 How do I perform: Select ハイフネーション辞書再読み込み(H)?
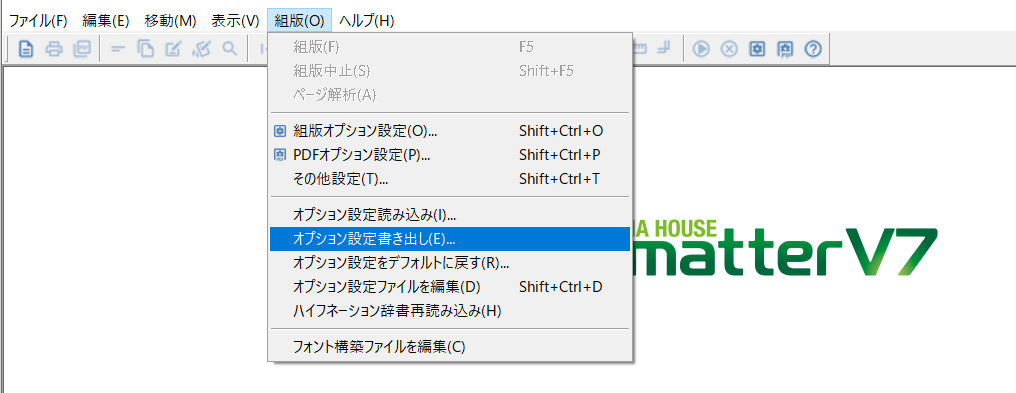tap(450, 311)
